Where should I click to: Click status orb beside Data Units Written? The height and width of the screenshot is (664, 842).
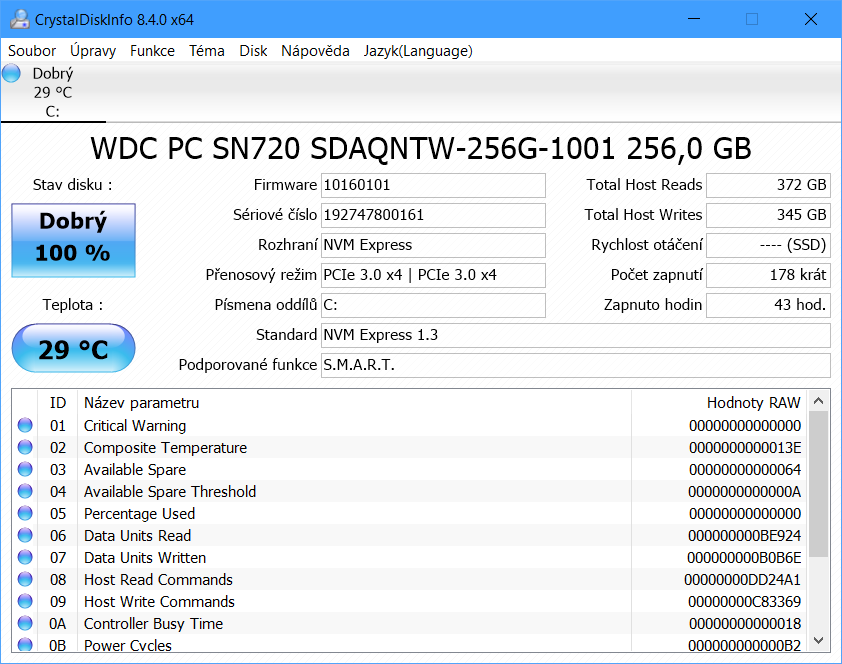coord(25,558)
